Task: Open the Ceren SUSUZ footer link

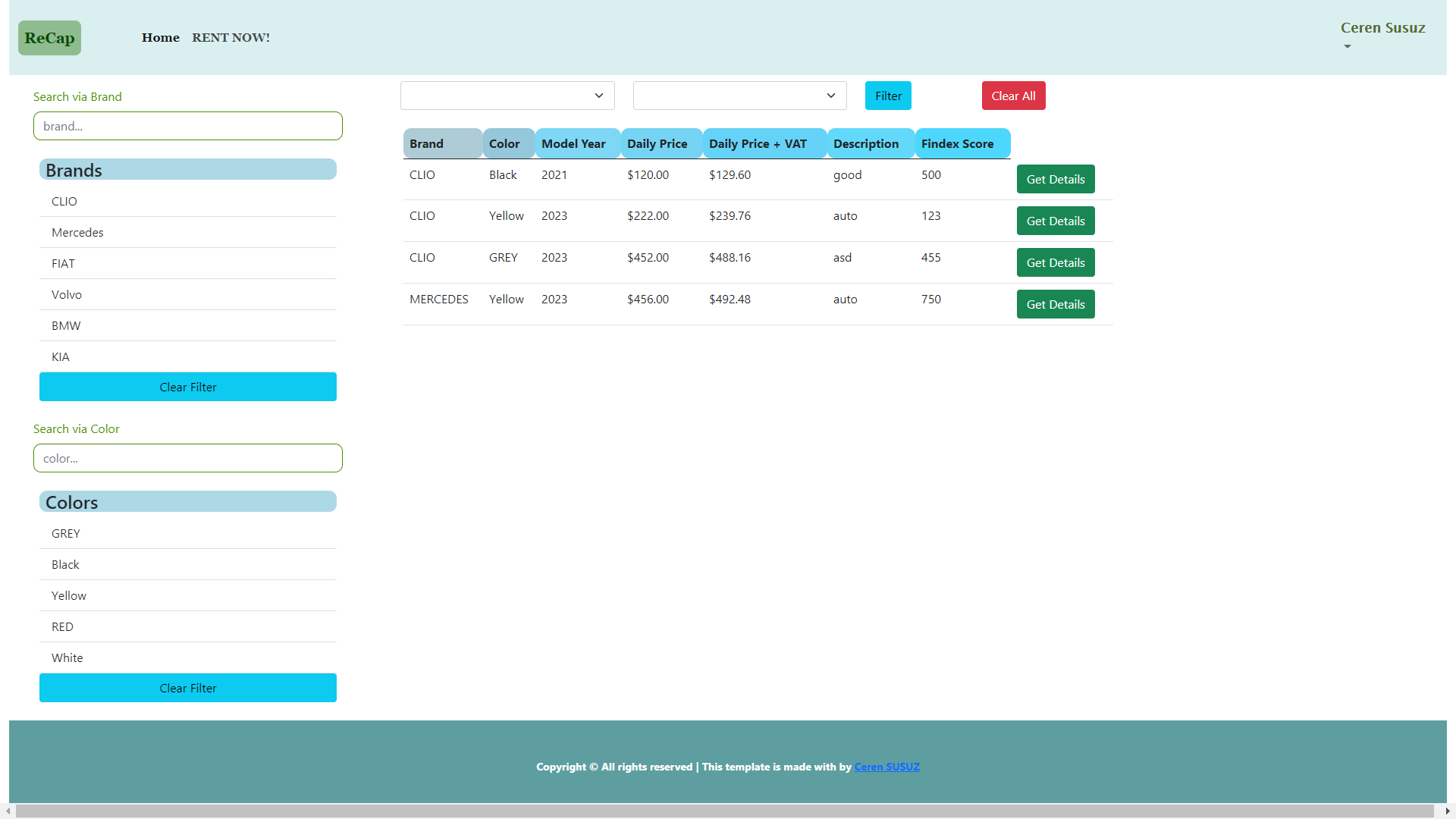Action: [x=886, y=767]
